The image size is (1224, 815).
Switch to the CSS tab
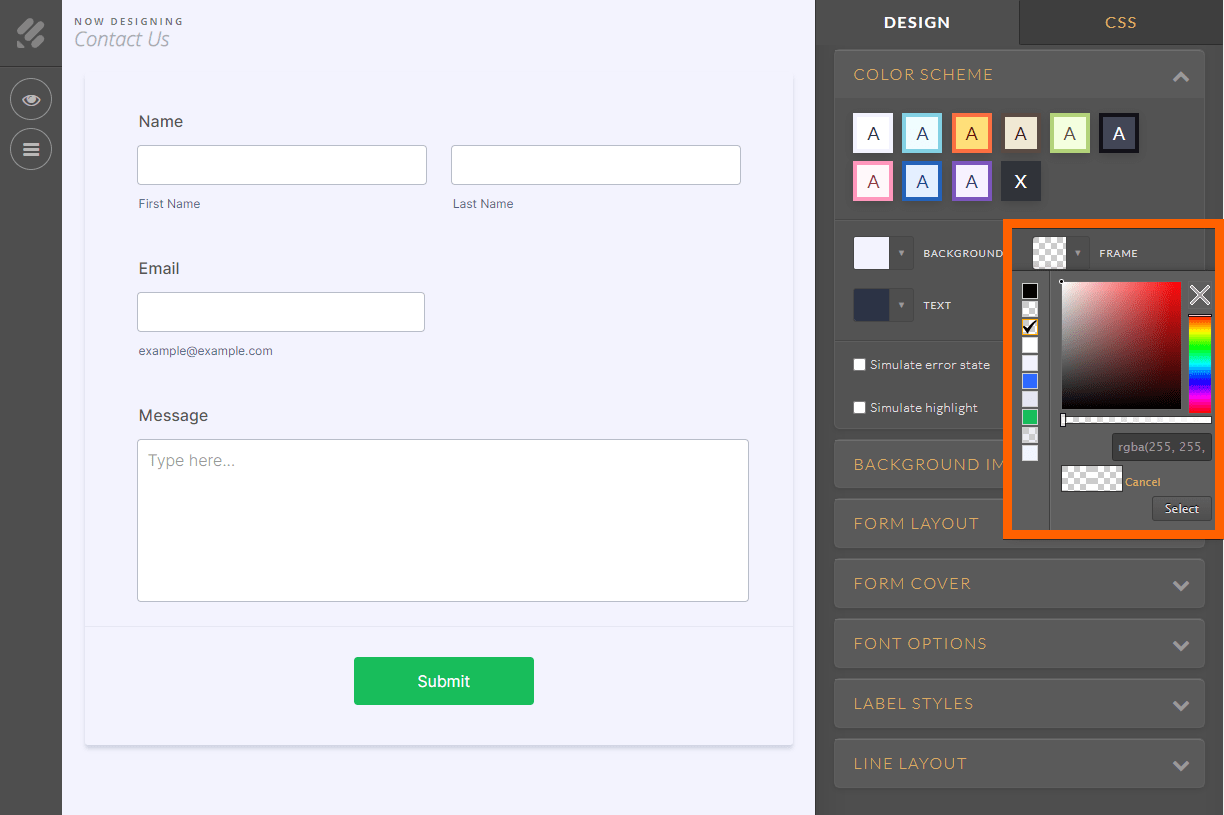pyautogui.click(x=1121, y=22)
